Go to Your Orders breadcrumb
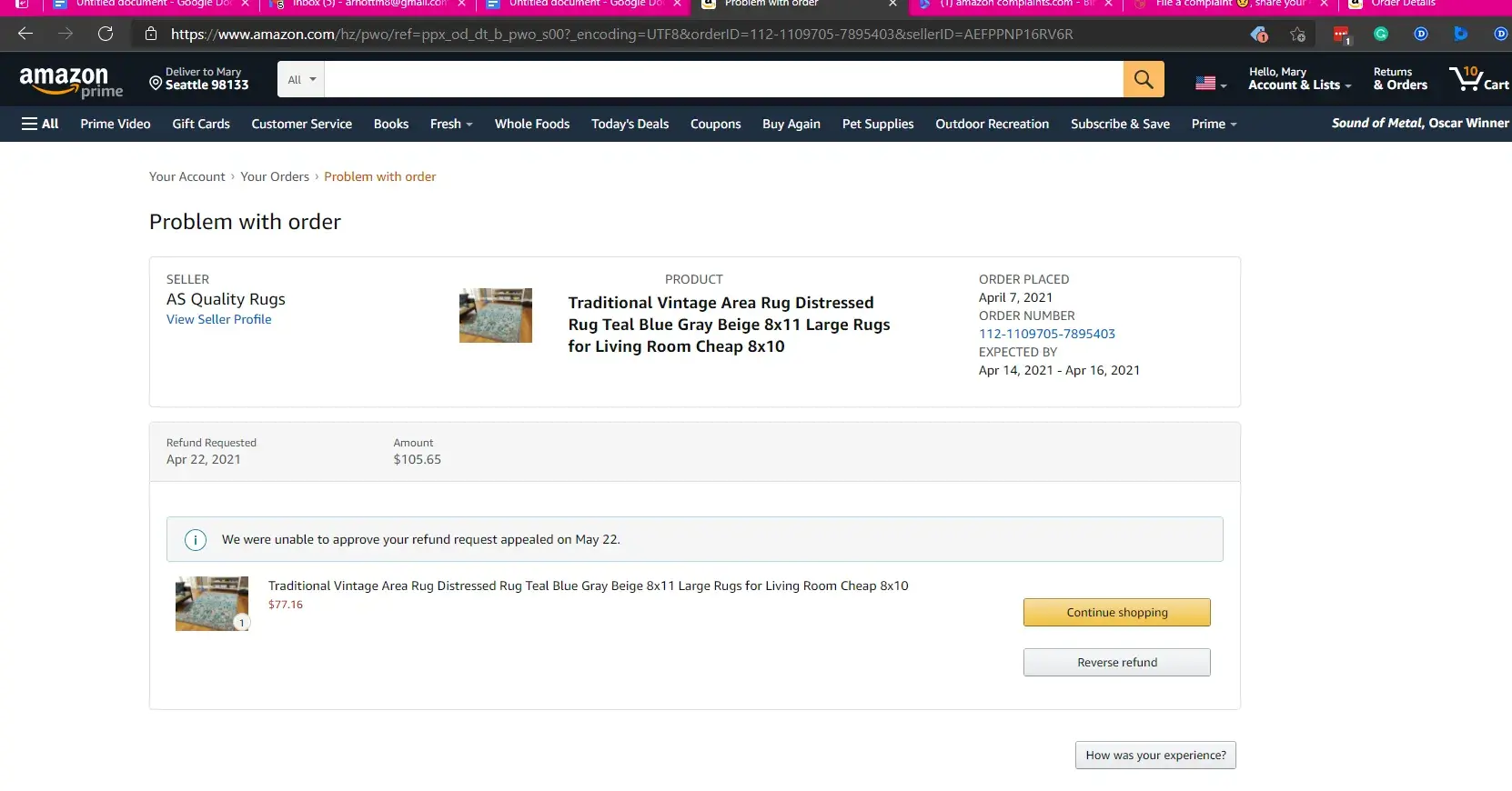 click(x=275, y=176)
